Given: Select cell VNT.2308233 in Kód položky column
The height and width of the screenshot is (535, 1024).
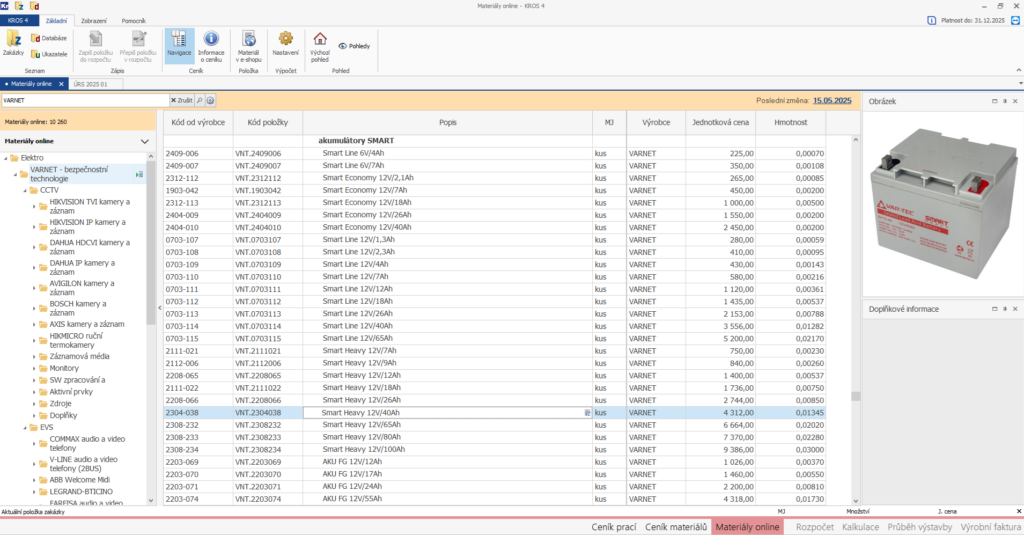Looking at the screenshot, I should coord(268,438).
